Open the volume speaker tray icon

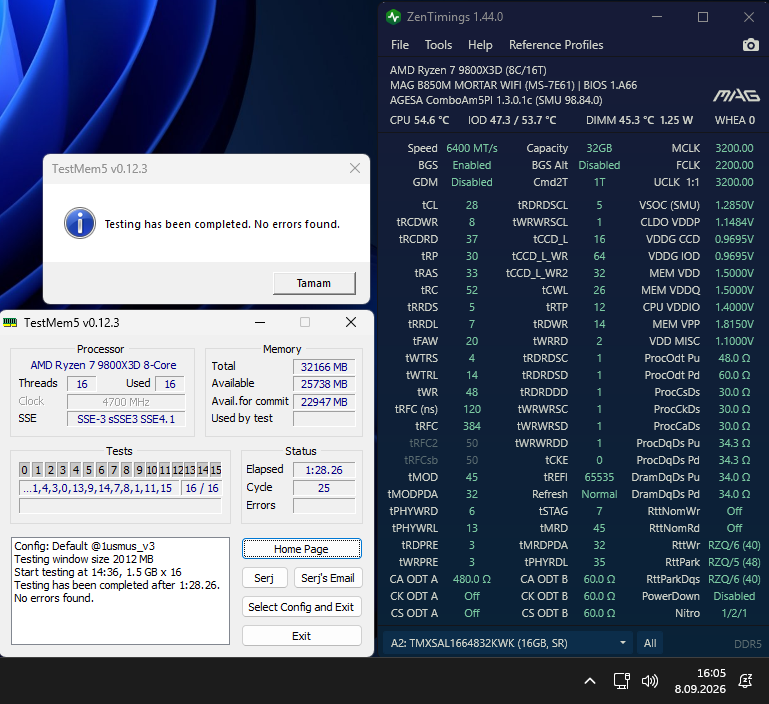(650, 681)
